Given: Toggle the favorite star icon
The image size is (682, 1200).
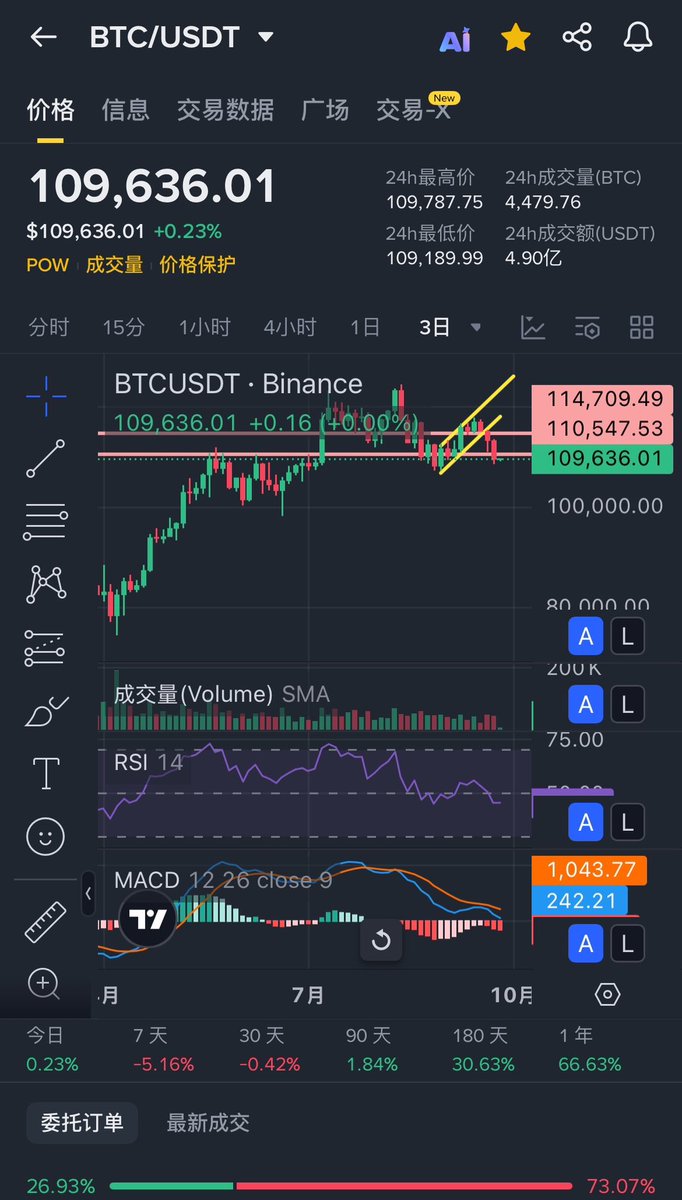Looking at the screenshot, I should point(515,38).
